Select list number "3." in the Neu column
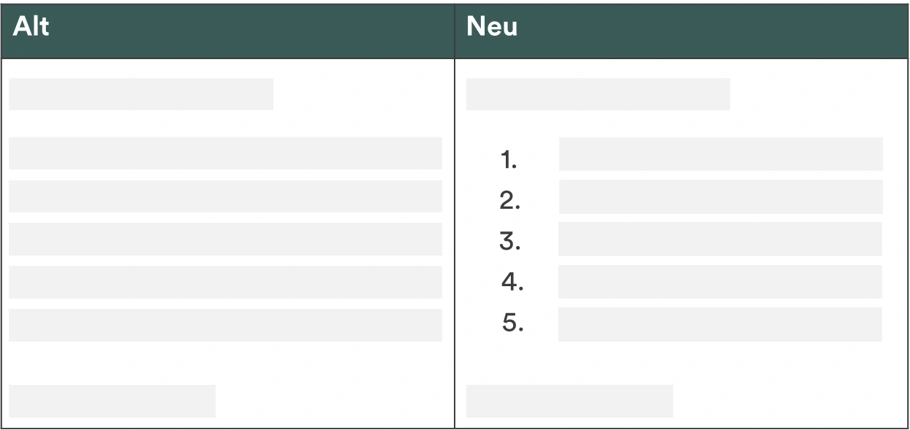 tap(510, 241)
